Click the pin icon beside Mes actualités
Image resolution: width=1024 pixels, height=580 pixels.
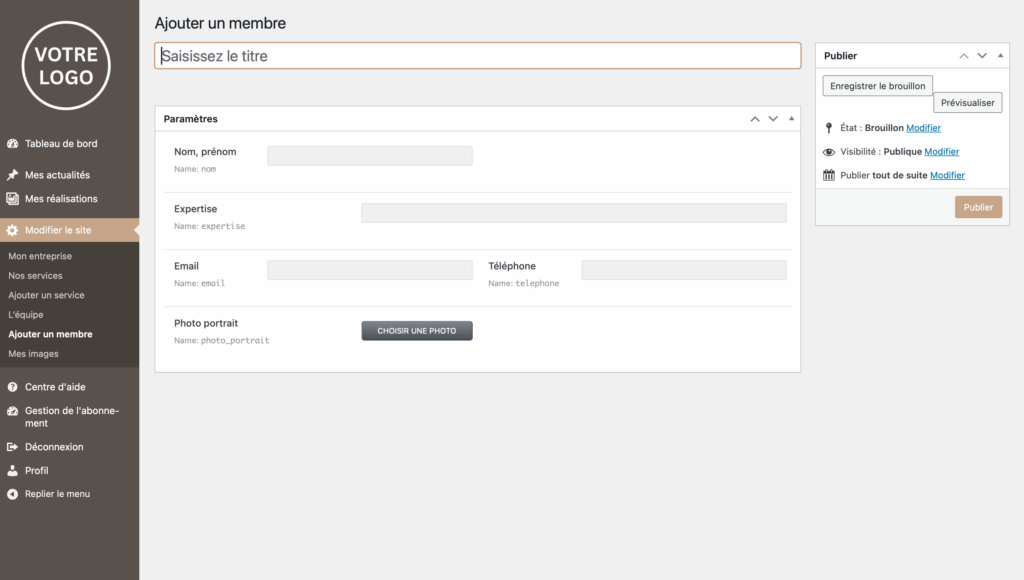pos(12,175)
